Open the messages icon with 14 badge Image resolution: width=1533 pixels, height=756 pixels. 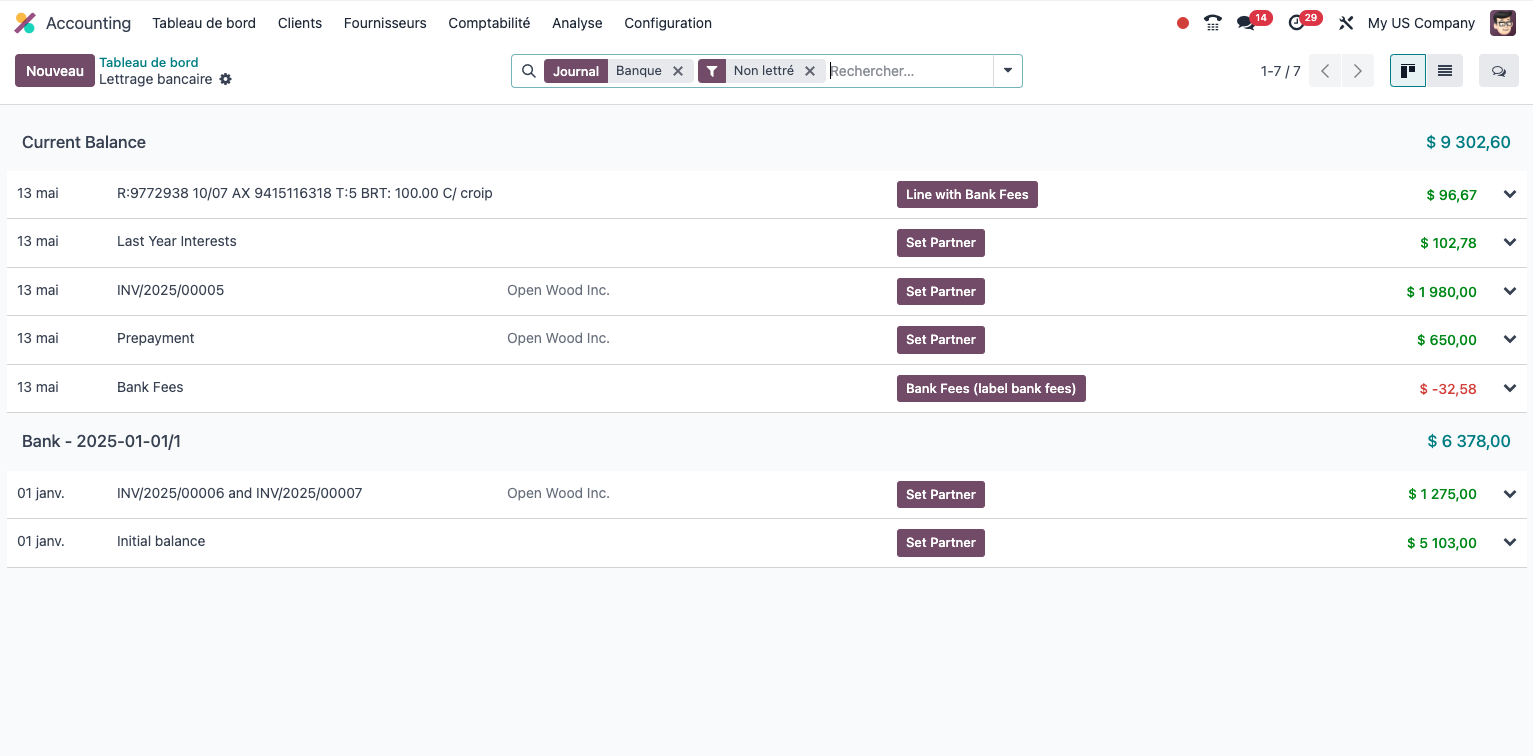(1246, 23)
